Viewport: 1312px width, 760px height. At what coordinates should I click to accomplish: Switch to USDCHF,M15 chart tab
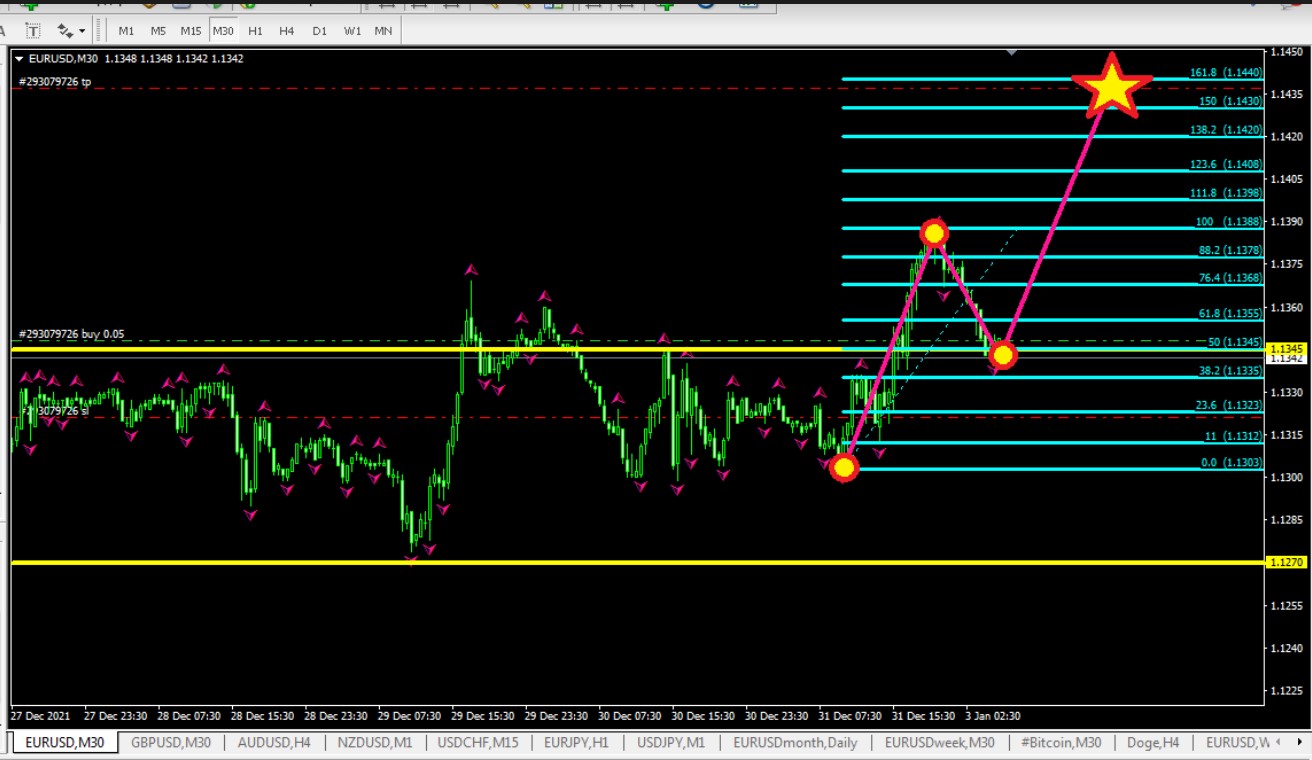(478, 743)
